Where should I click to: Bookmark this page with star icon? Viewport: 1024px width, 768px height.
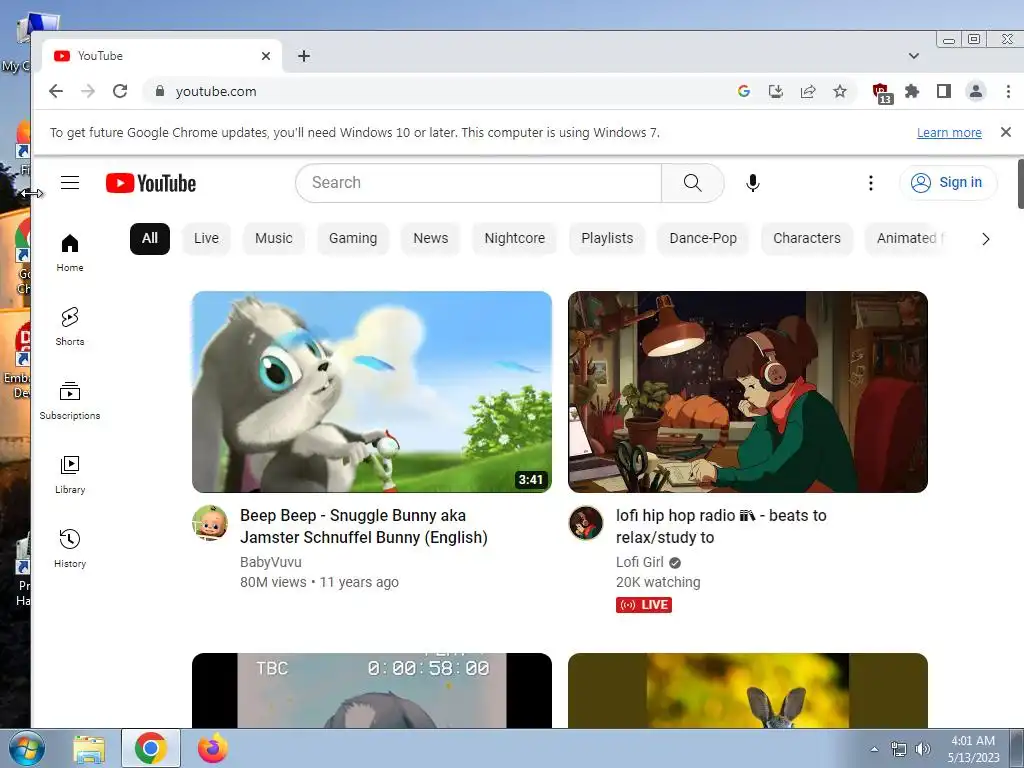point(840,91)
